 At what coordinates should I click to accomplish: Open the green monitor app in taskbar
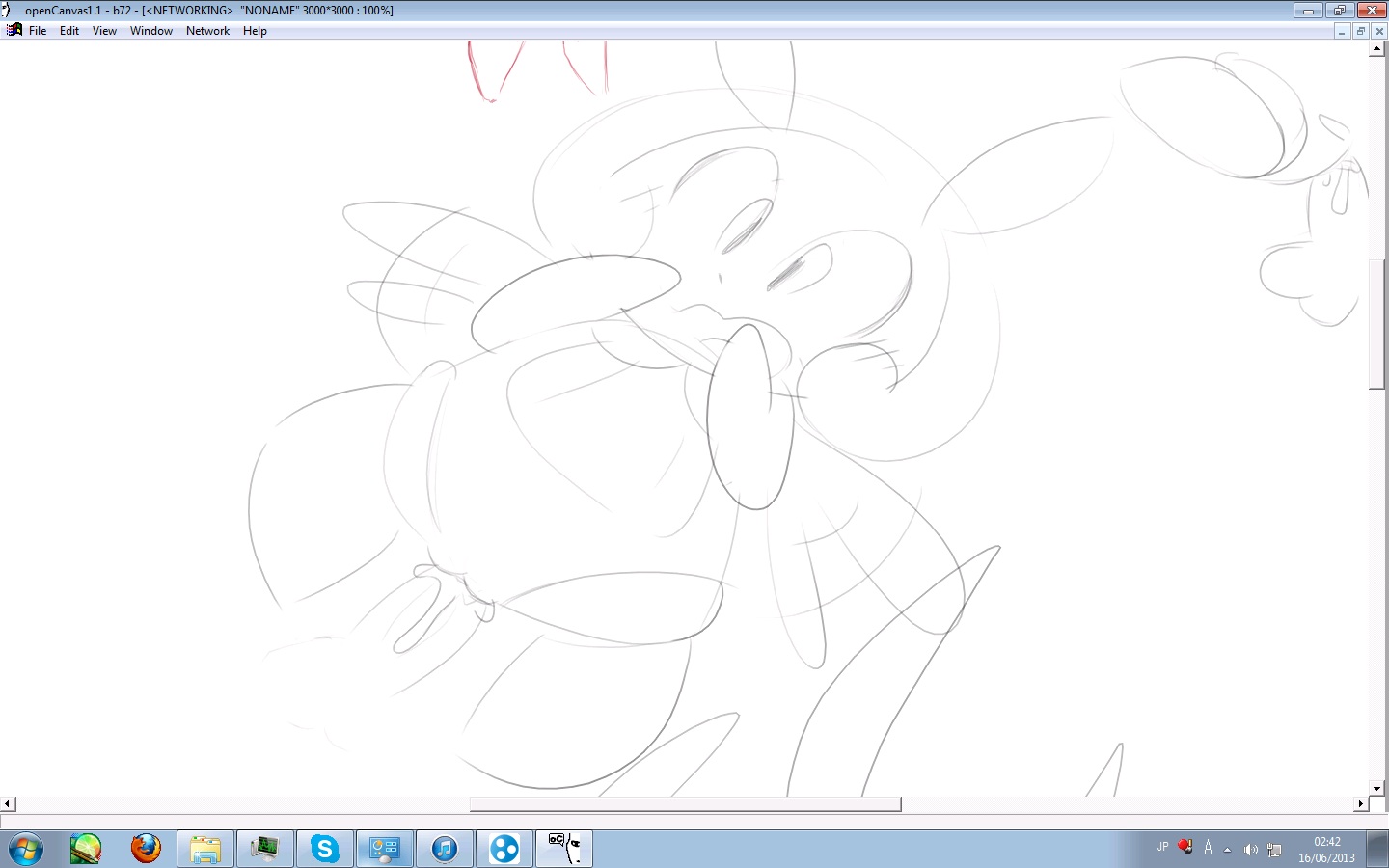pos(264,850)
